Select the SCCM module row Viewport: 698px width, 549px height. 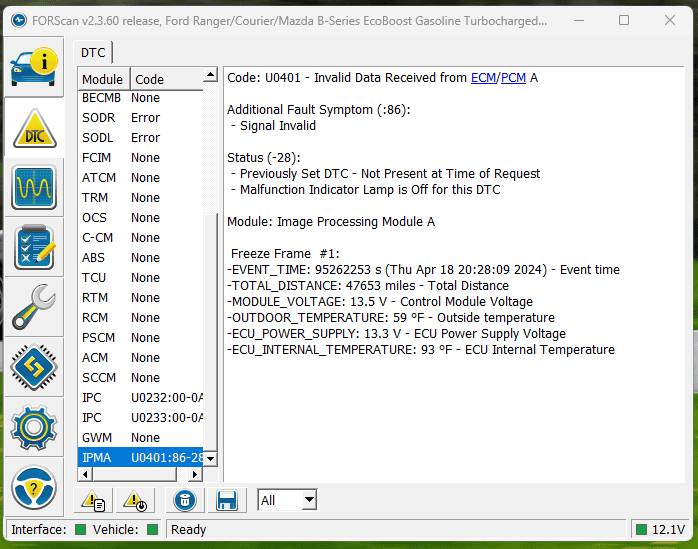click(140, 378)
